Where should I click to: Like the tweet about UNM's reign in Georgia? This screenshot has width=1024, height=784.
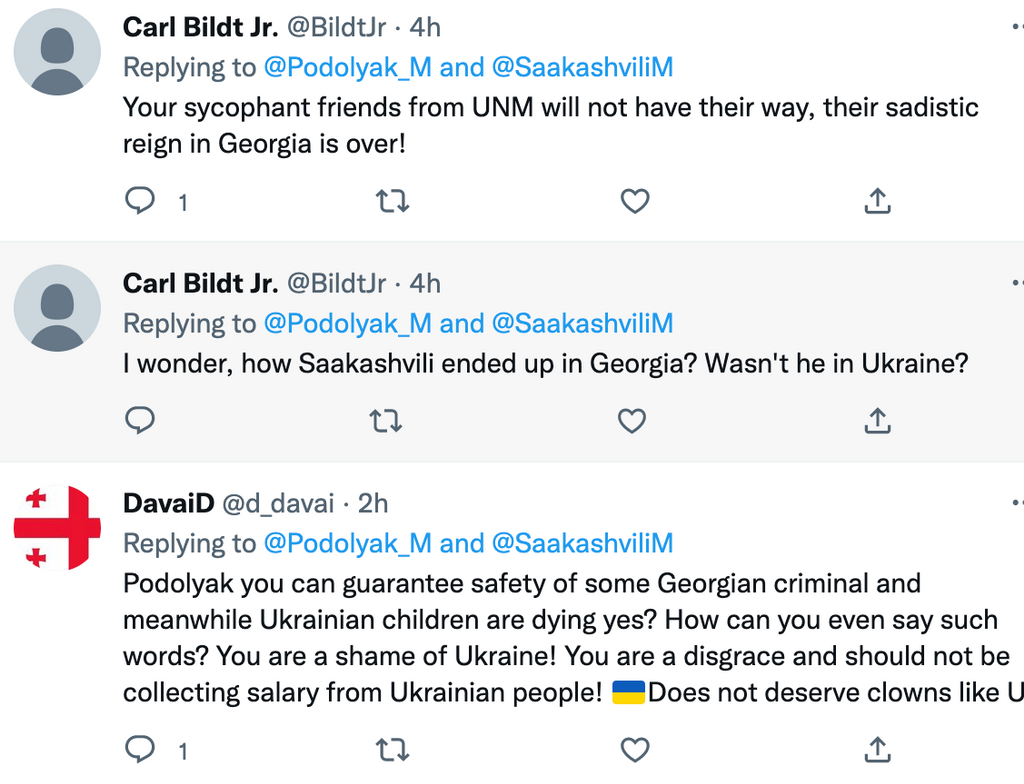(x=635, y=202)
